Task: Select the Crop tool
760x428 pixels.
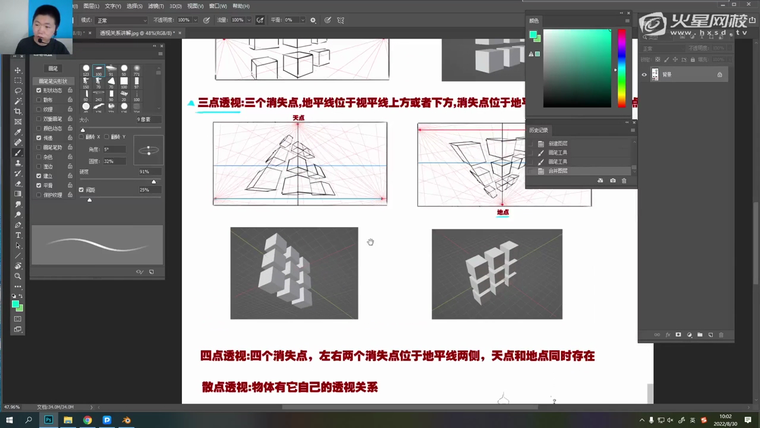Action: tap(18, 111)
